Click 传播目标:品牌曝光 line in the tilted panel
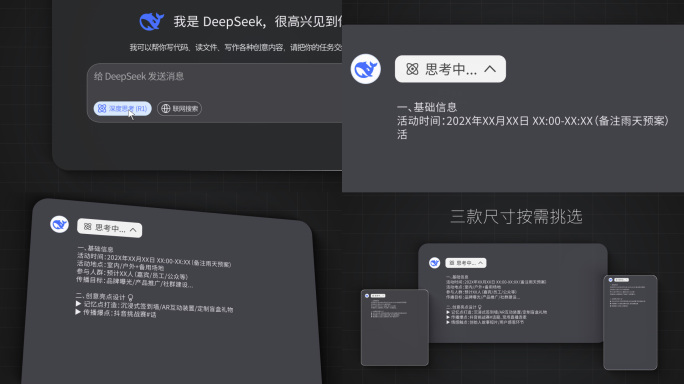Screen dimensions: 684x384 click(134, 282)
